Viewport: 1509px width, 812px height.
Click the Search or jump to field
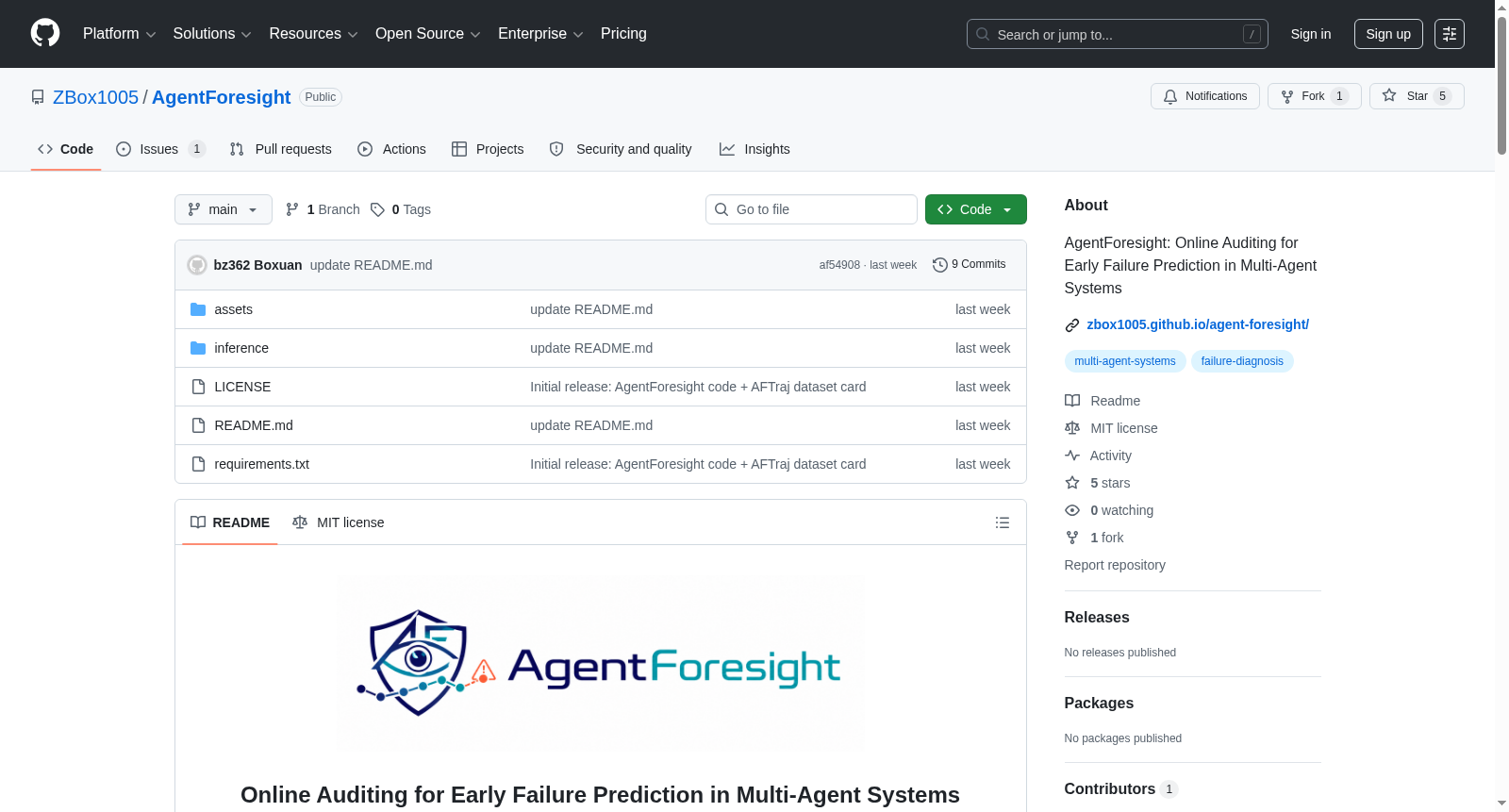click(1118, 34)
